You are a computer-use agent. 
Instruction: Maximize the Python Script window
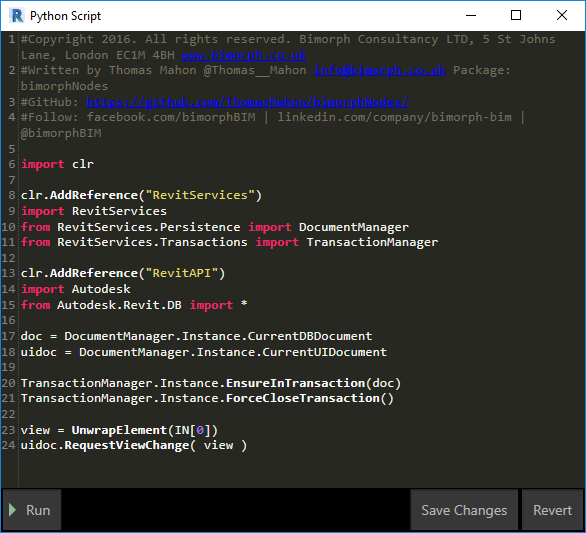[x=516, y=15]
